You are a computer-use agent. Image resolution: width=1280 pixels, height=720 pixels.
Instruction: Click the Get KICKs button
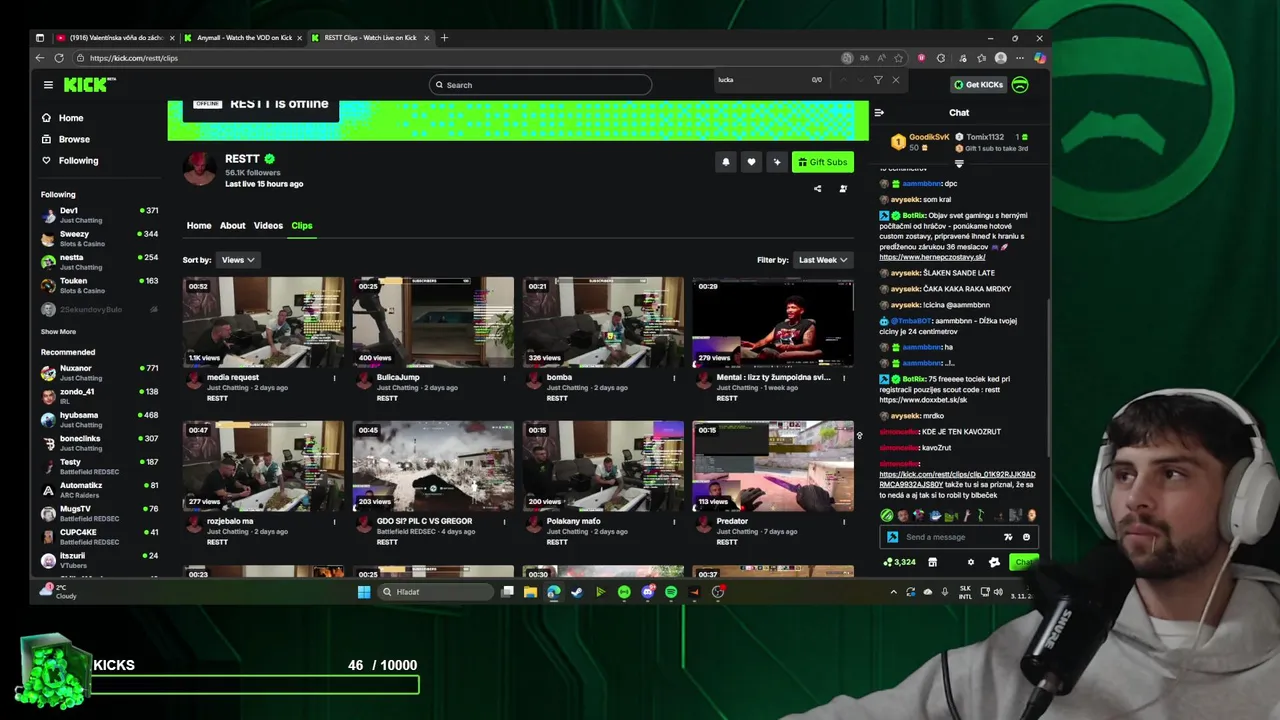(x=978, y=85)
